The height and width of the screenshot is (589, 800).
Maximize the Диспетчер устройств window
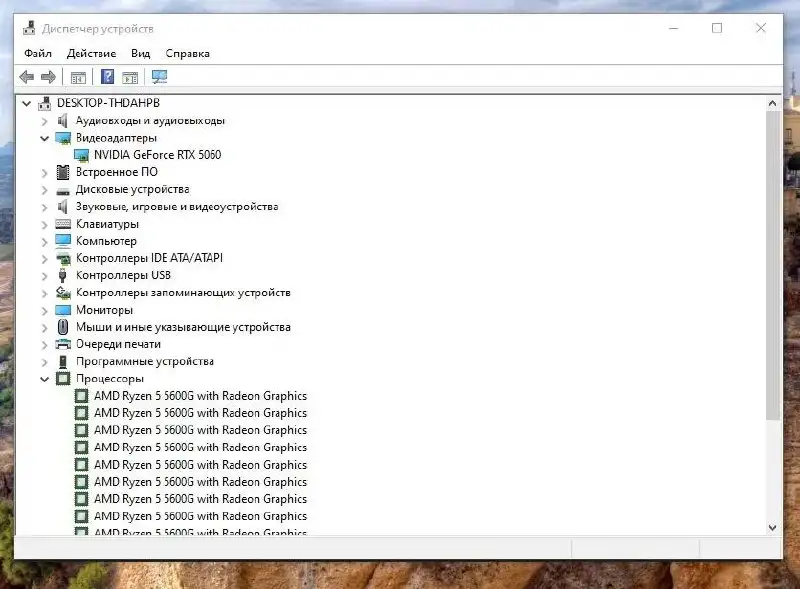(x=717, y=28)
